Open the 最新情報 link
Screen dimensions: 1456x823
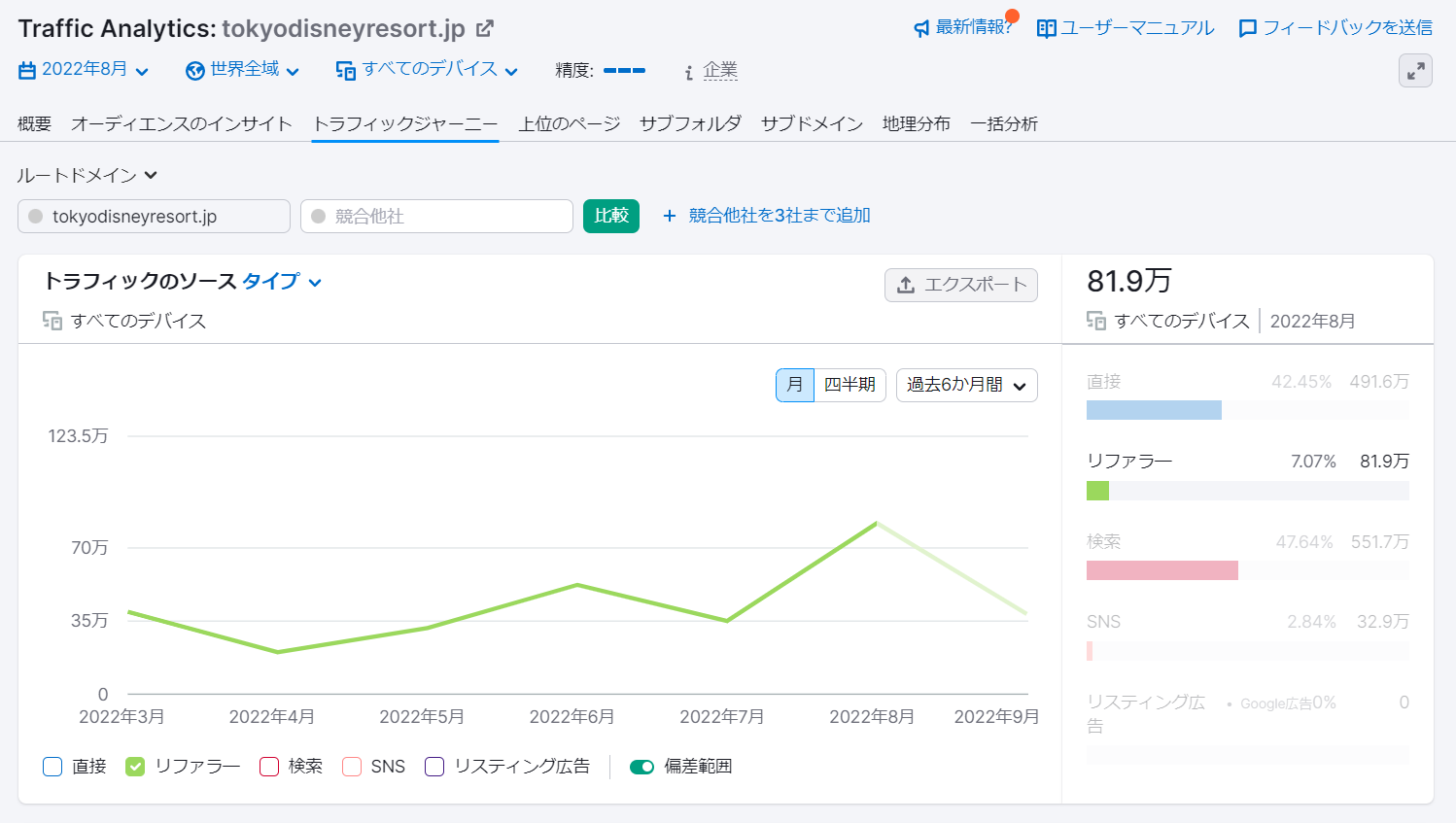[x=974, y=28]
